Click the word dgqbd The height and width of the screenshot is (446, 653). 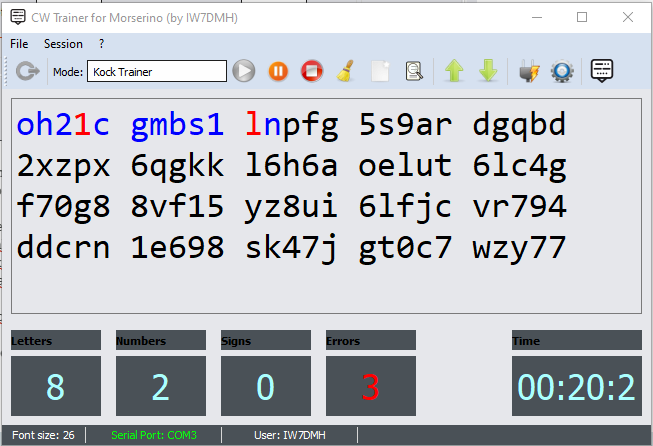point(519,125)
